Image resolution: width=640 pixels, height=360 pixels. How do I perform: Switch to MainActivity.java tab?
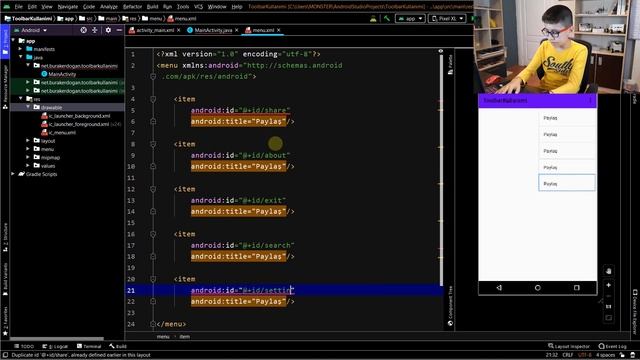pos(213,30)
